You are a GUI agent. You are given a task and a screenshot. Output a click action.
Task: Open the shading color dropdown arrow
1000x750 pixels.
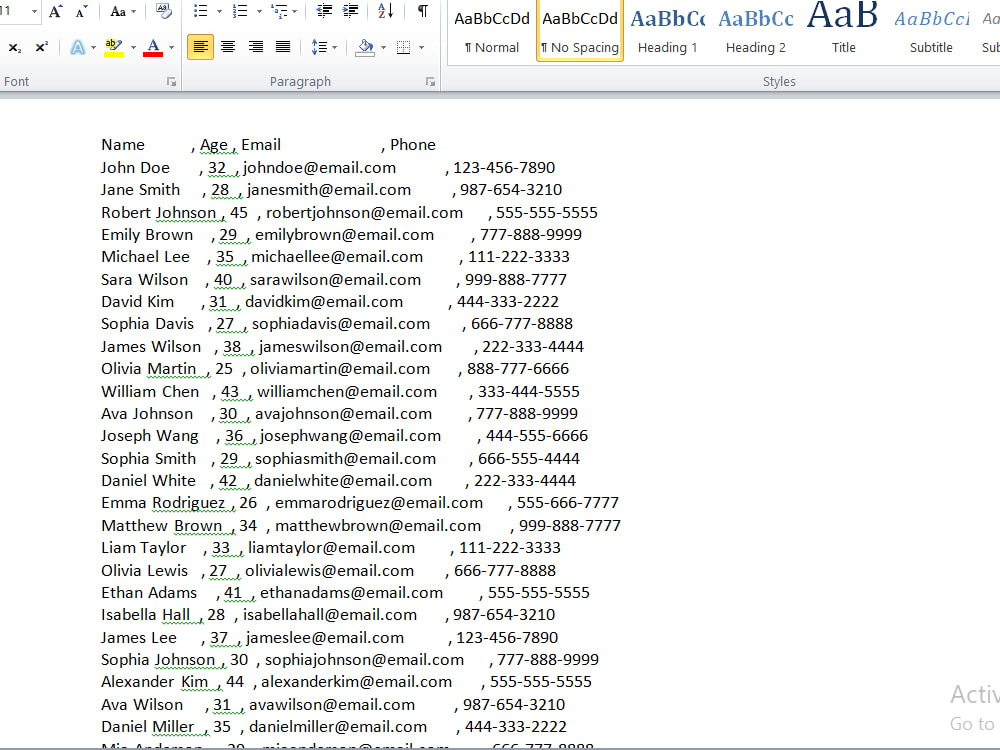(383, 48)
